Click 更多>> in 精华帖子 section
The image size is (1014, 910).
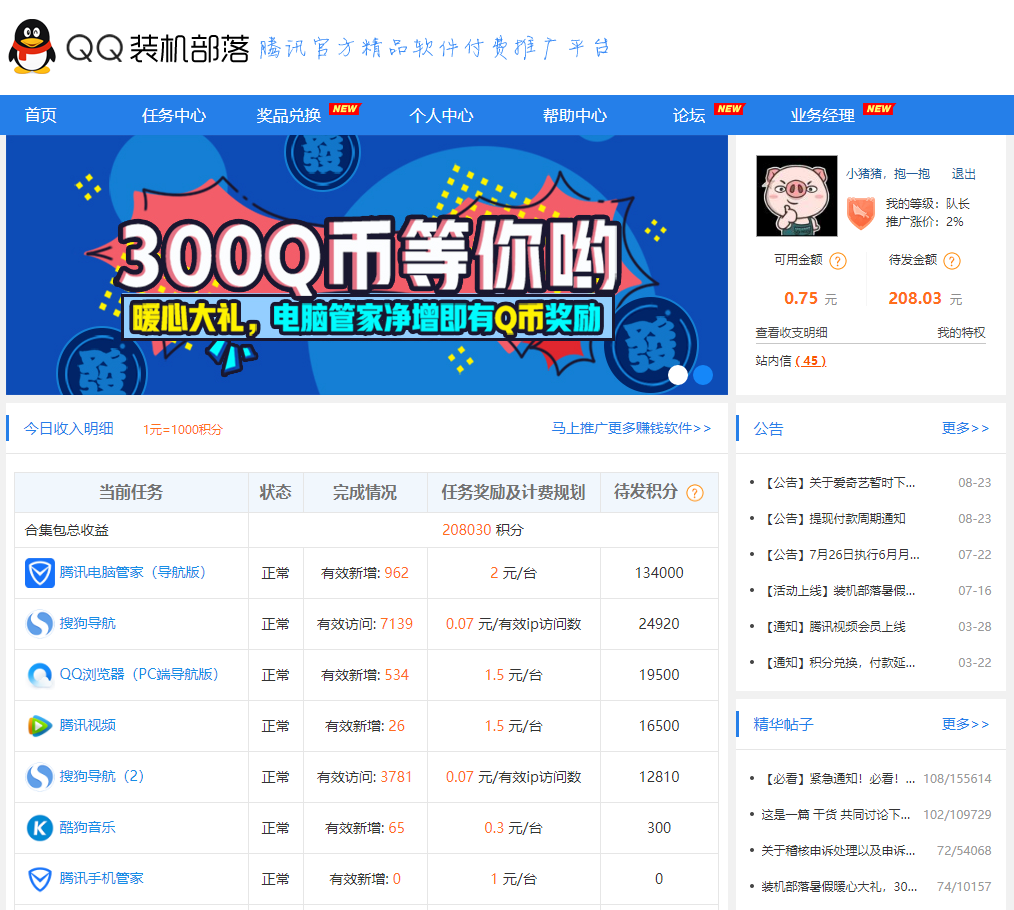pos(965,724)
